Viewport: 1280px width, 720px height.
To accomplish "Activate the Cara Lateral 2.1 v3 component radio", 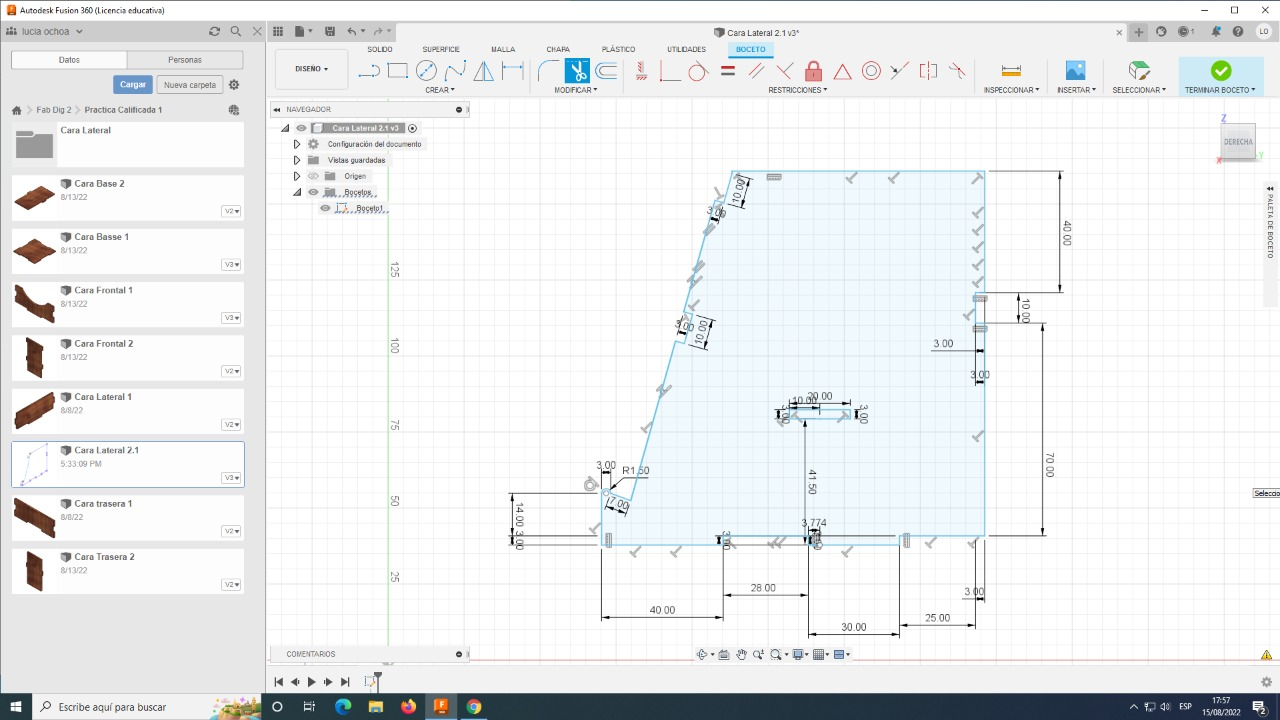I will coord(412,128).
